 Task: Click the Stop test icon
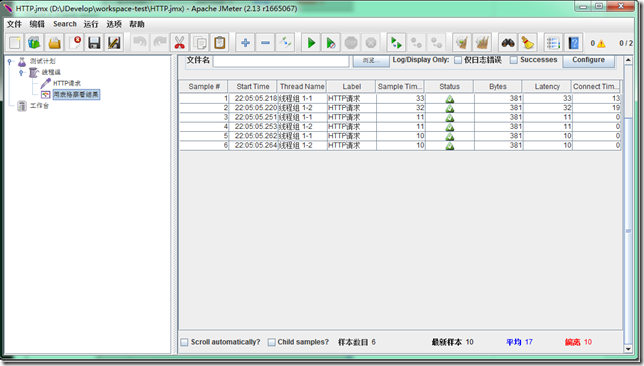[x=351, y=43]
